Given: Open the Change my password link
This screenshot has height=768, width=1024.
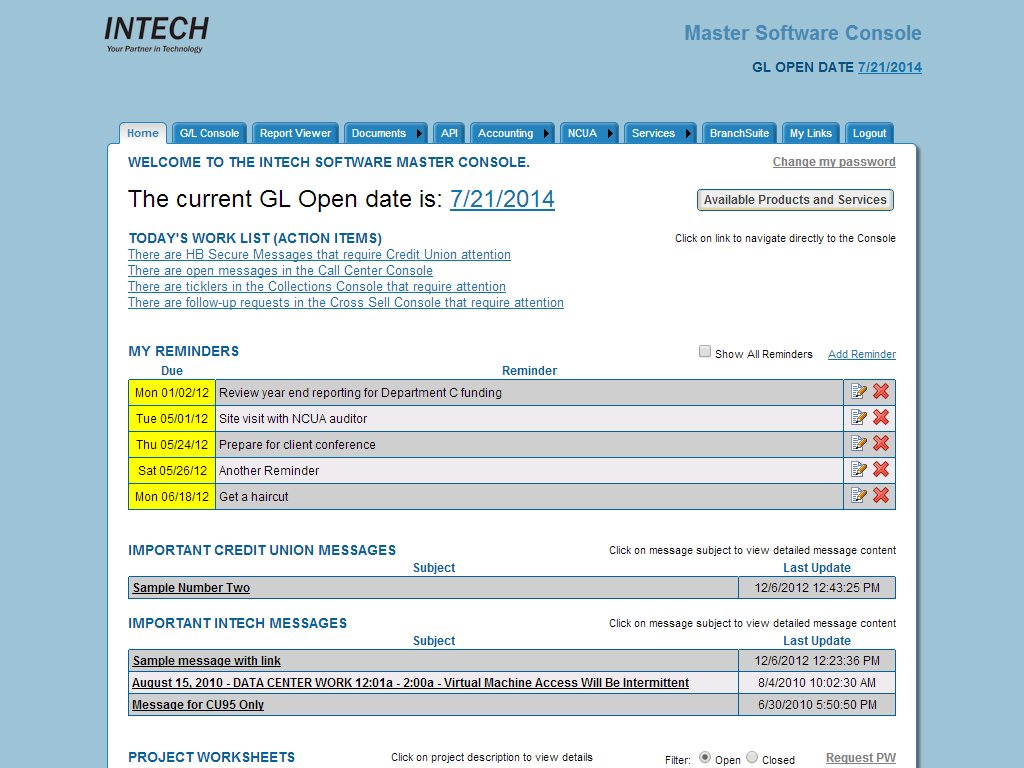Looking at the screenshot, I should coord(834,162).
